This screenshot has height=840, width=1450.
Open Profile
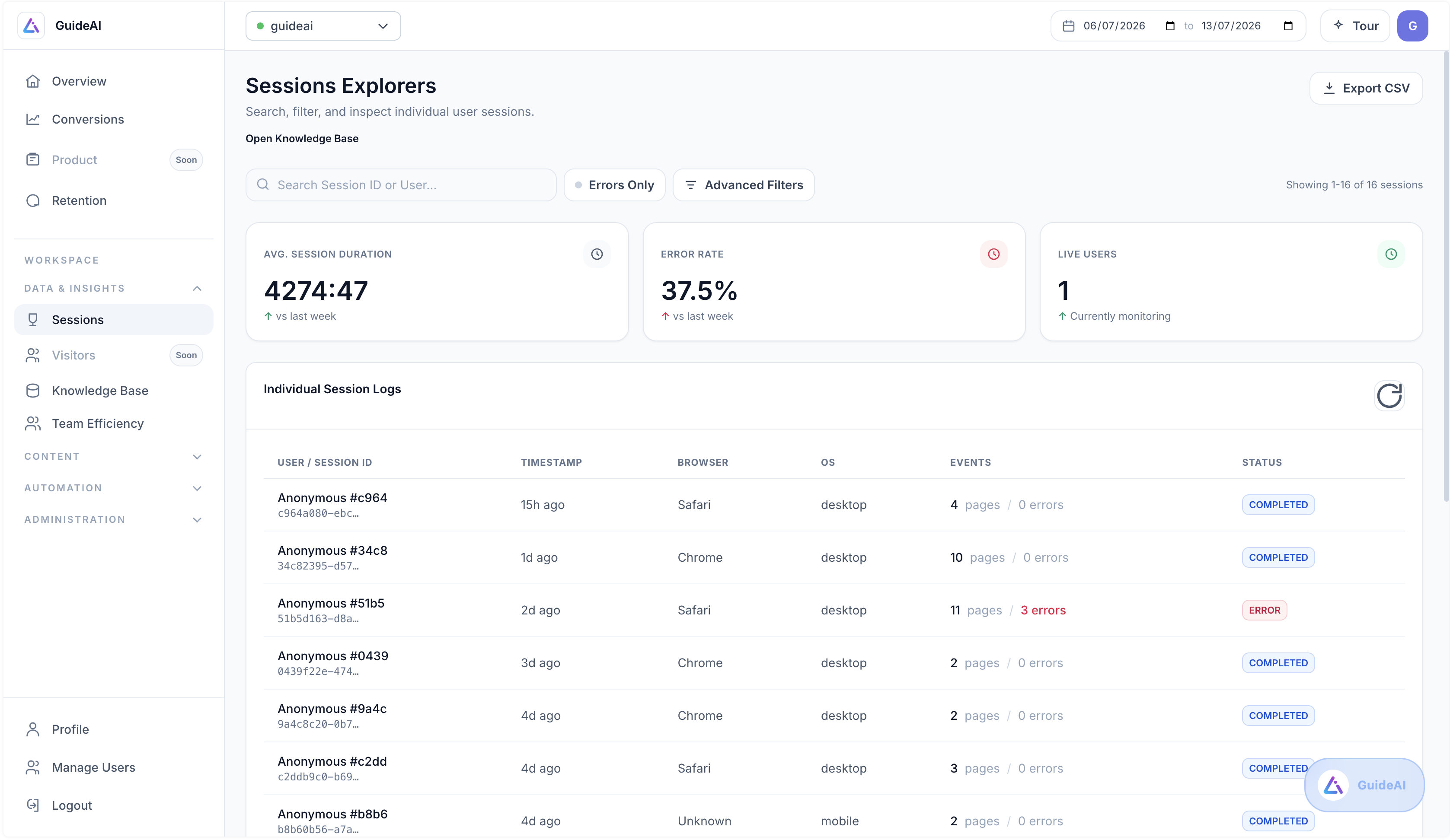[113, 729]
